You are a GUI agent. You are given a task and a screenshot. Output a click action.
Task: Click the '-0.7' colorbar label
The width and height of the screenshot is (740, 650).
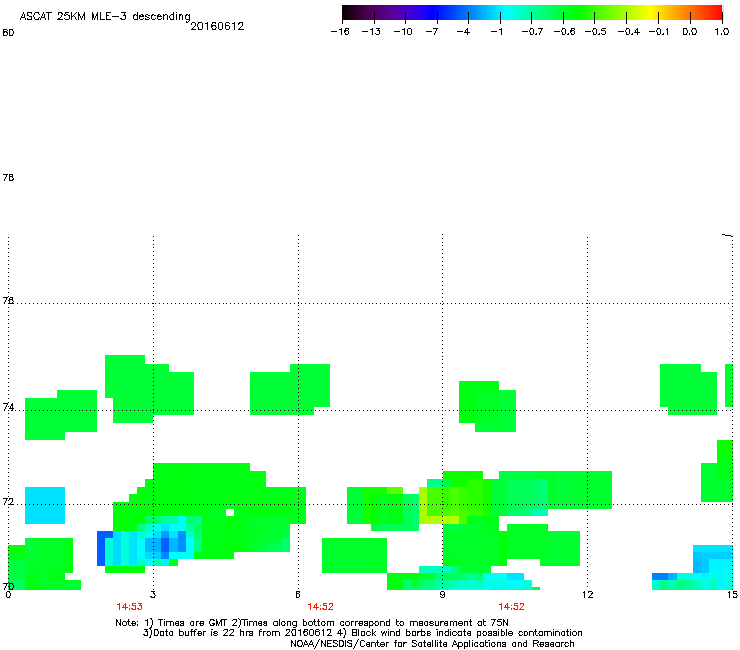click(x=532, y=32)
